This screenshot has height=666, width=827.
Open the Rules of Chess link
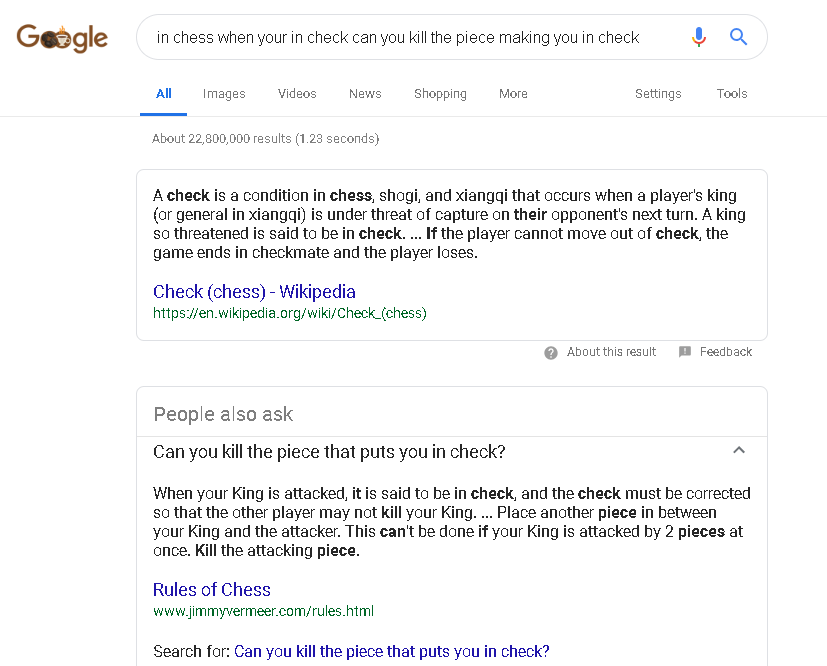pos(212,590)
